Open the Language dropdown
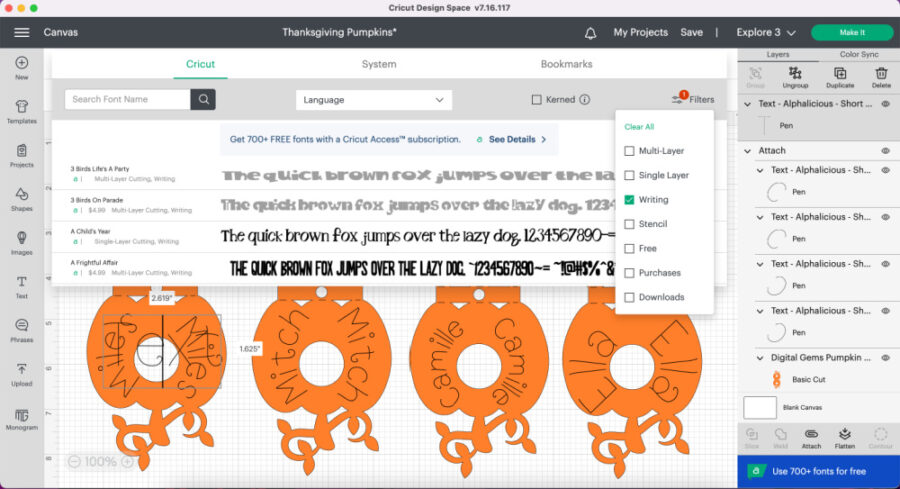 pos(374,100)
